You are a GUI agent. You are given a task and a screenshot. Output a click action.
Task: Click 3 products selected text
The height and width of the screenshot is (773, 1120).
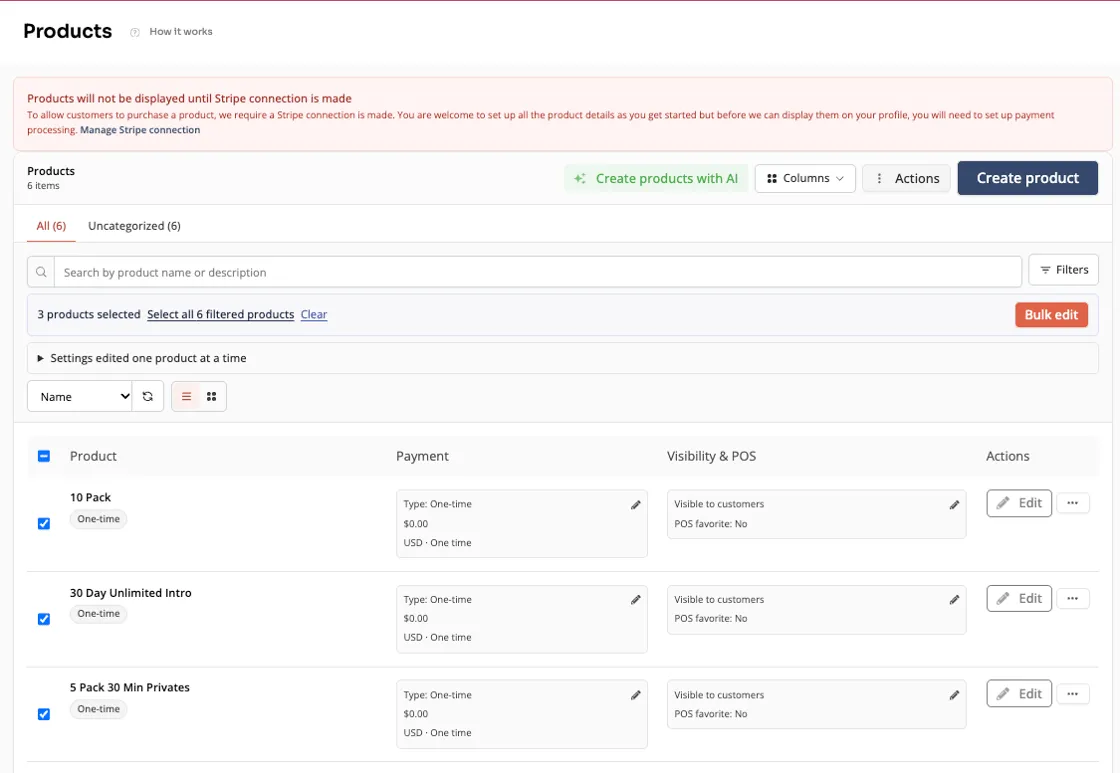pos(89,314)
